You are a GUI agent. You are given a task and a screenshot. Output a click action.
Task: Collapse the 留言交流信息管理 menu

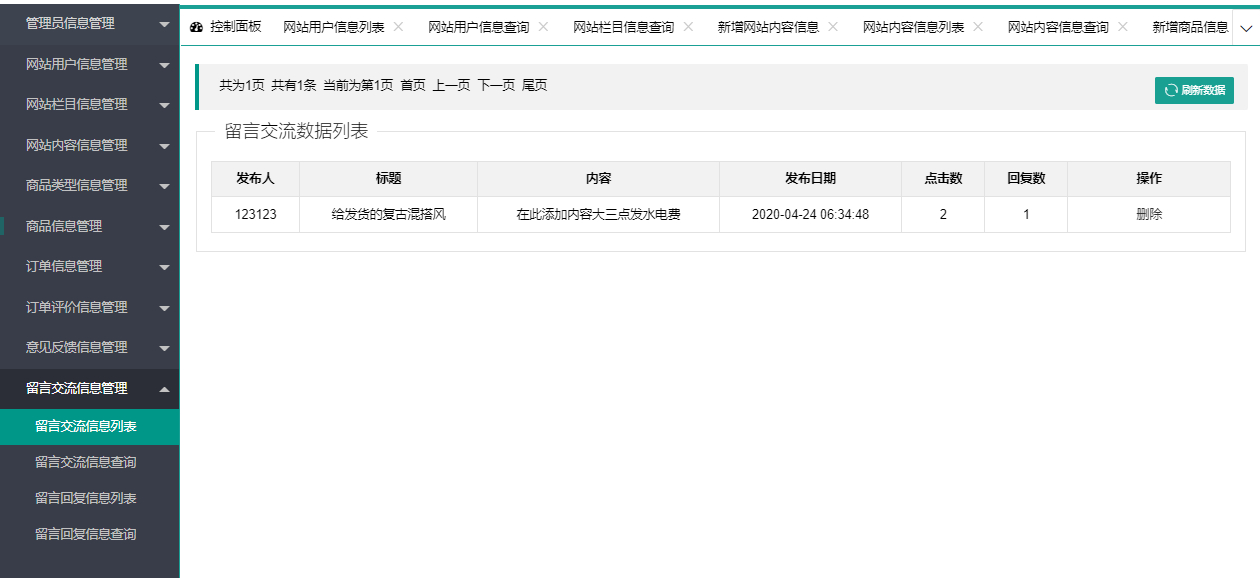[90, 387]
